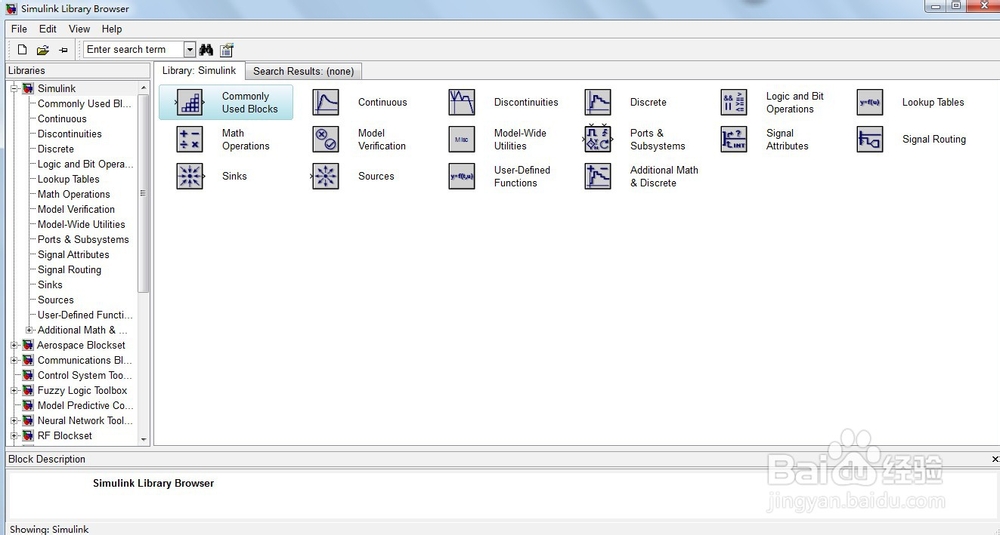Click the Open model folder icon
This screenshot has width=1000, height=535.
(x=43, y=49)
